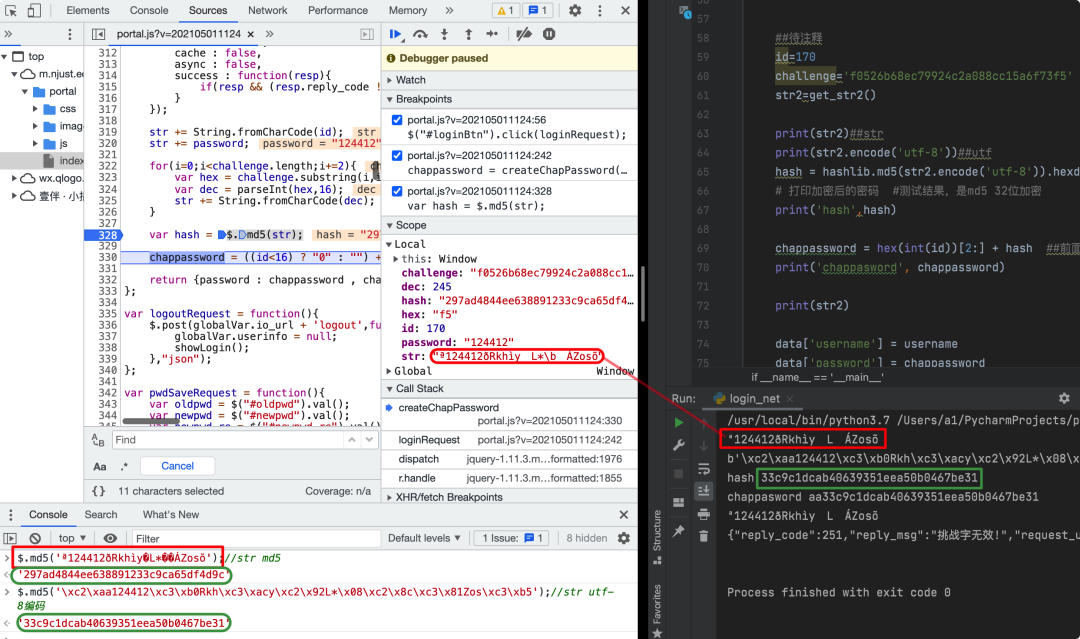The image size is (1080, 639).
Task: Select the inspect element picker icon
Action: pyautogui.click(x=11, y=10)
